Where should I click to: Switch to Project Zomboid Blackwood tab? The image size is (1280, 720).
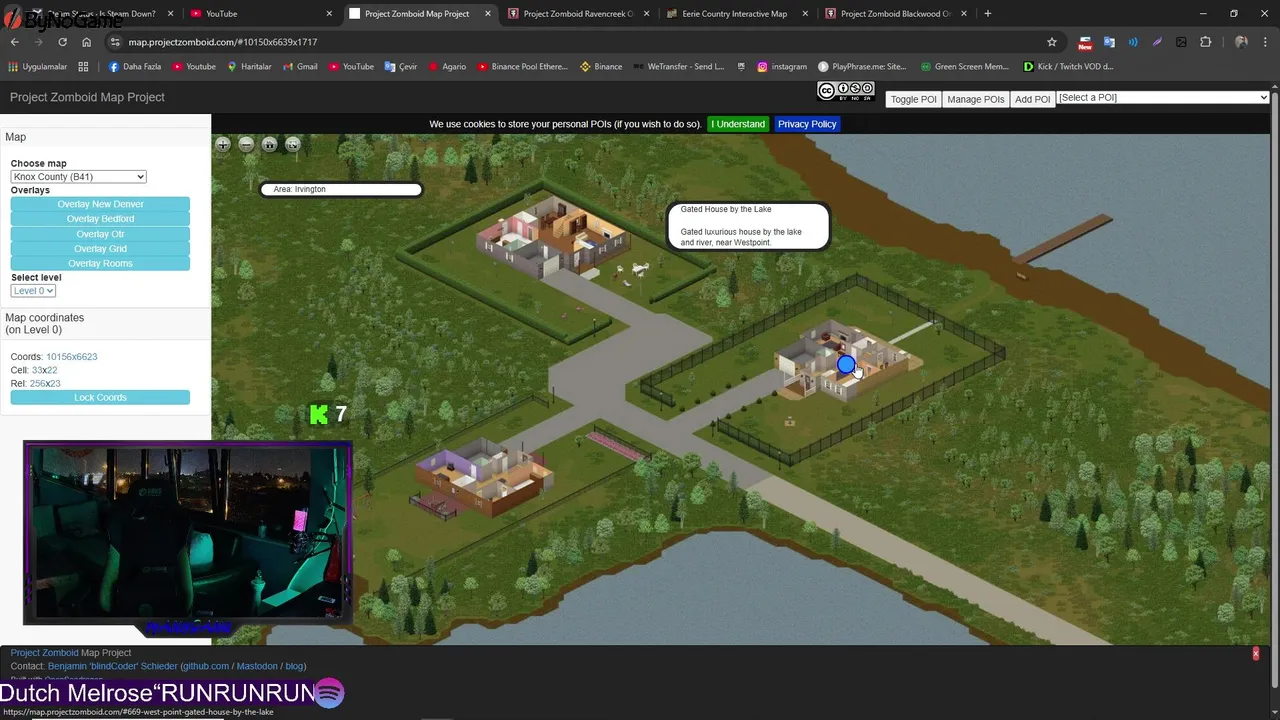point(896,14)
